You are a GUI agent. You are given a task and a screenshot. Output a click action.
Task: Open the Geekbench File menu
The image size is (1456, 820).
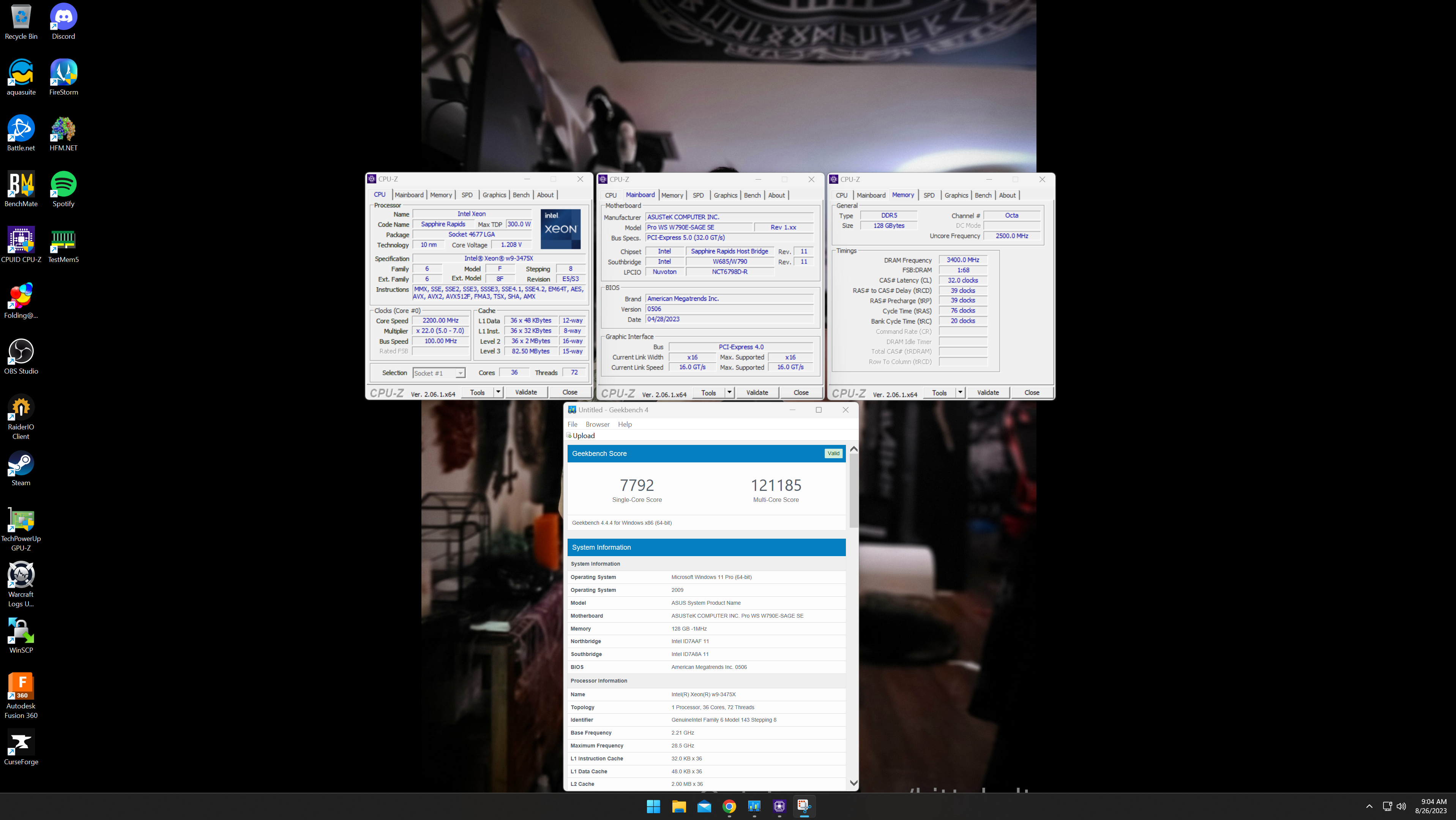click(x=573, y=424)
